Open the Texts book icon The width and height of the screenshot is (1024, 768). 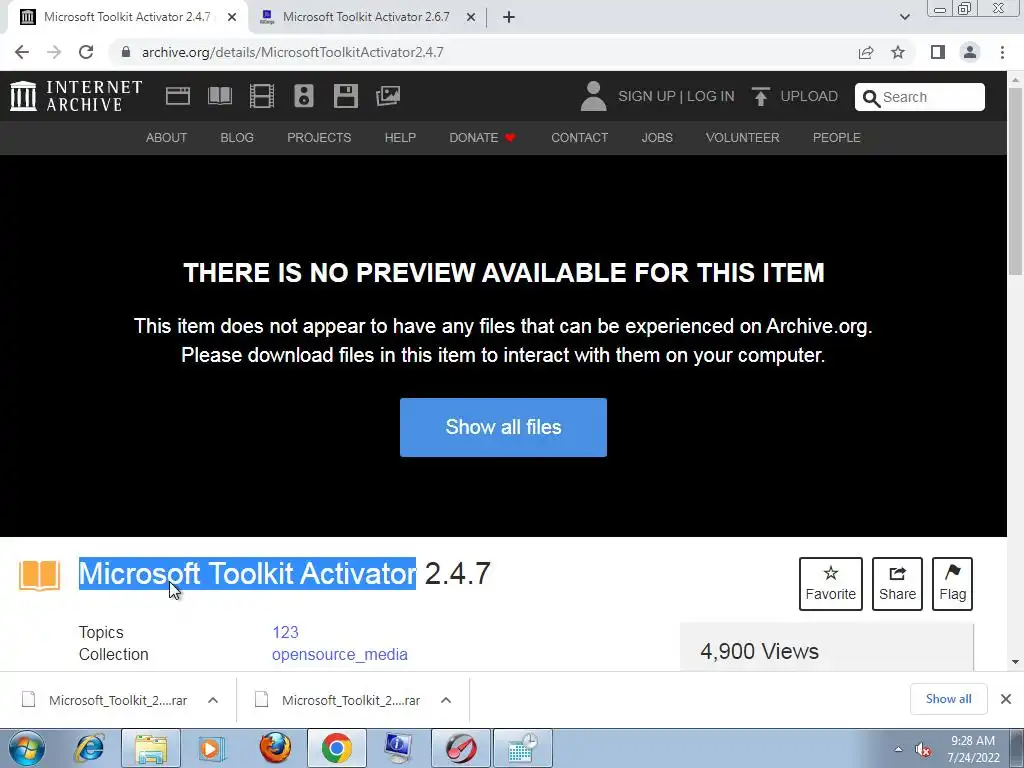(x=220, y=96)
